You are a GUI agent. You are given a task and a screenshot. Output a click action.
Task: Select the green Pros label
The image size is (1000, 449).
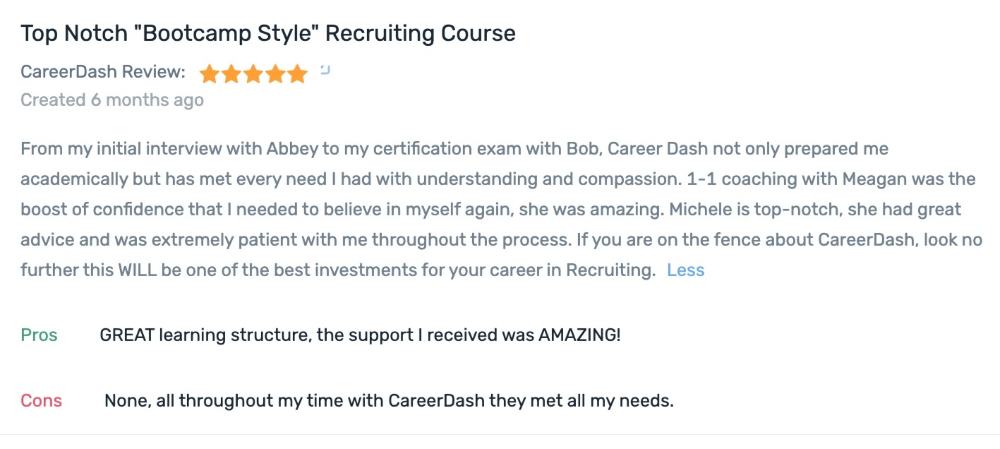[39, 335]
